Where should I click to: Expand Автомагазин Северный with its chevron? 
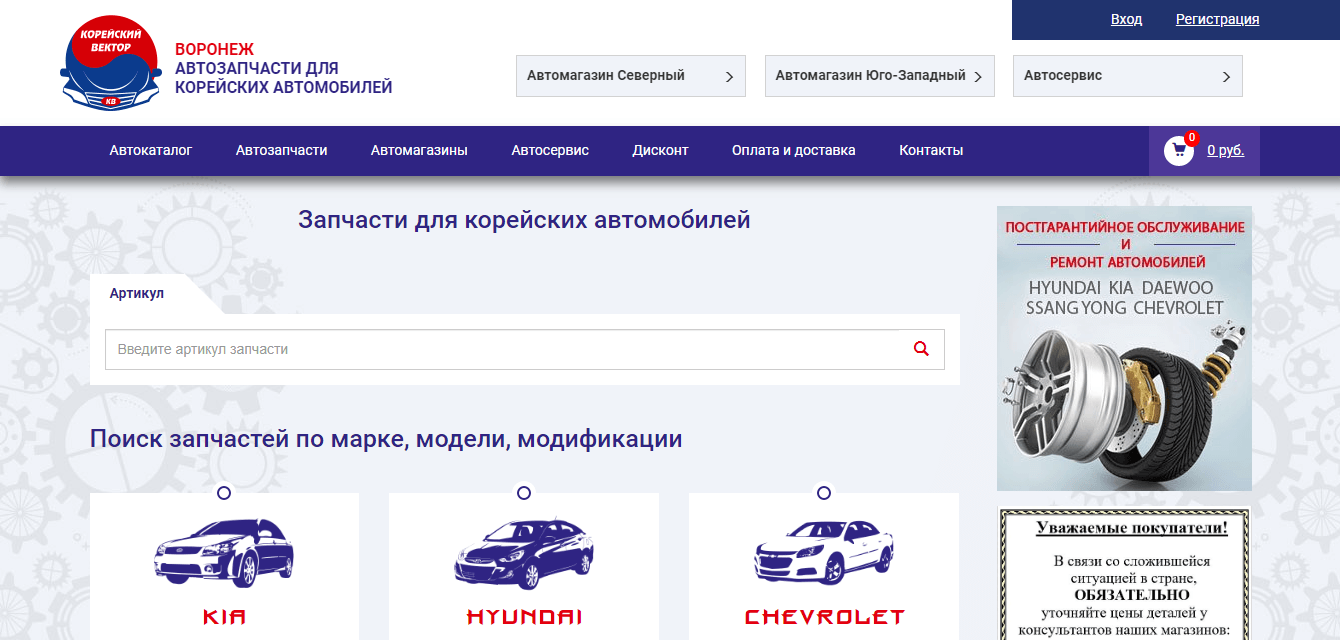point(729,75)
